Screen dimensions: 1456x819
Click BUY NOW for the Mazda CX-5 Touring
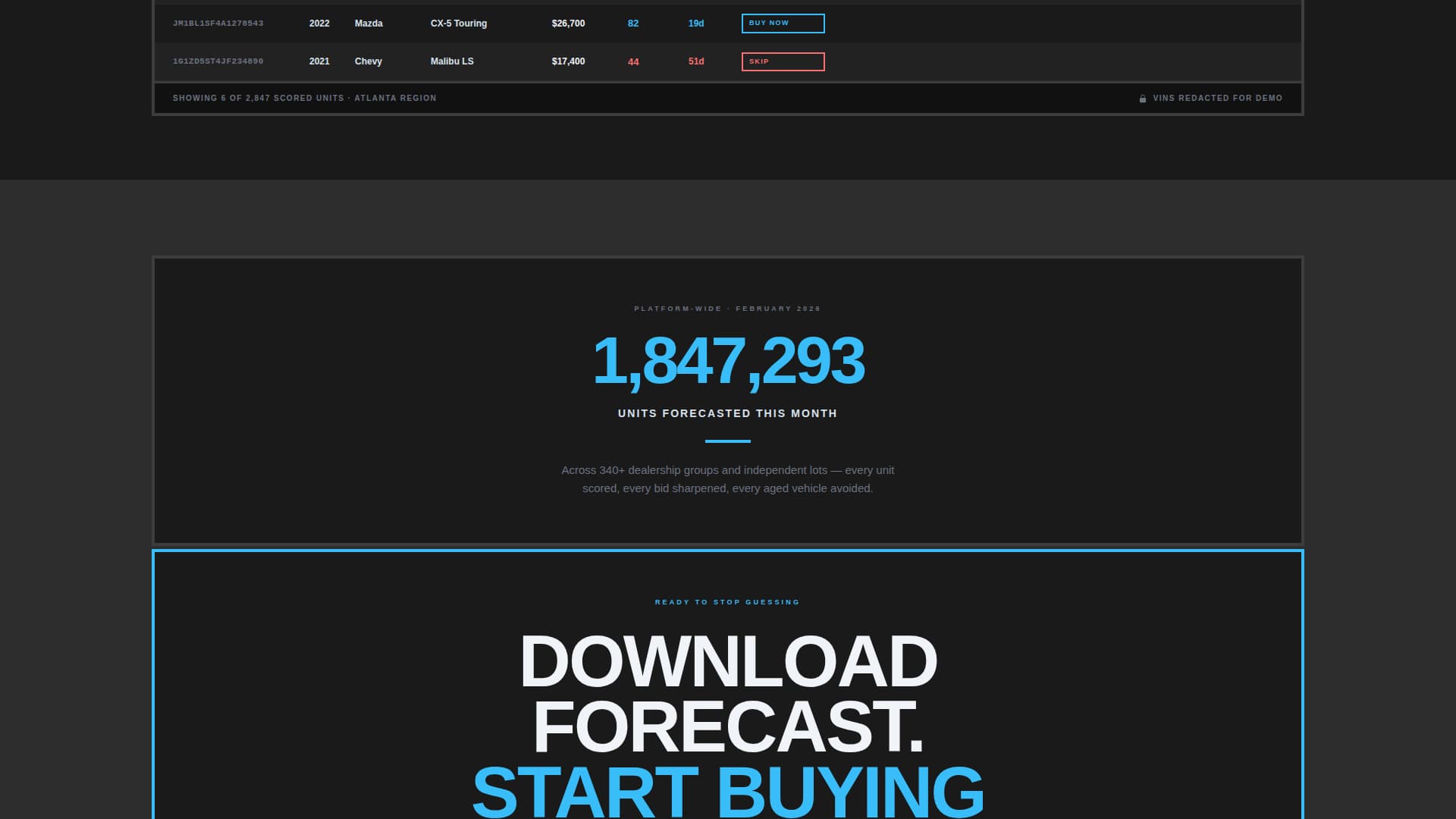click(783, 24)
